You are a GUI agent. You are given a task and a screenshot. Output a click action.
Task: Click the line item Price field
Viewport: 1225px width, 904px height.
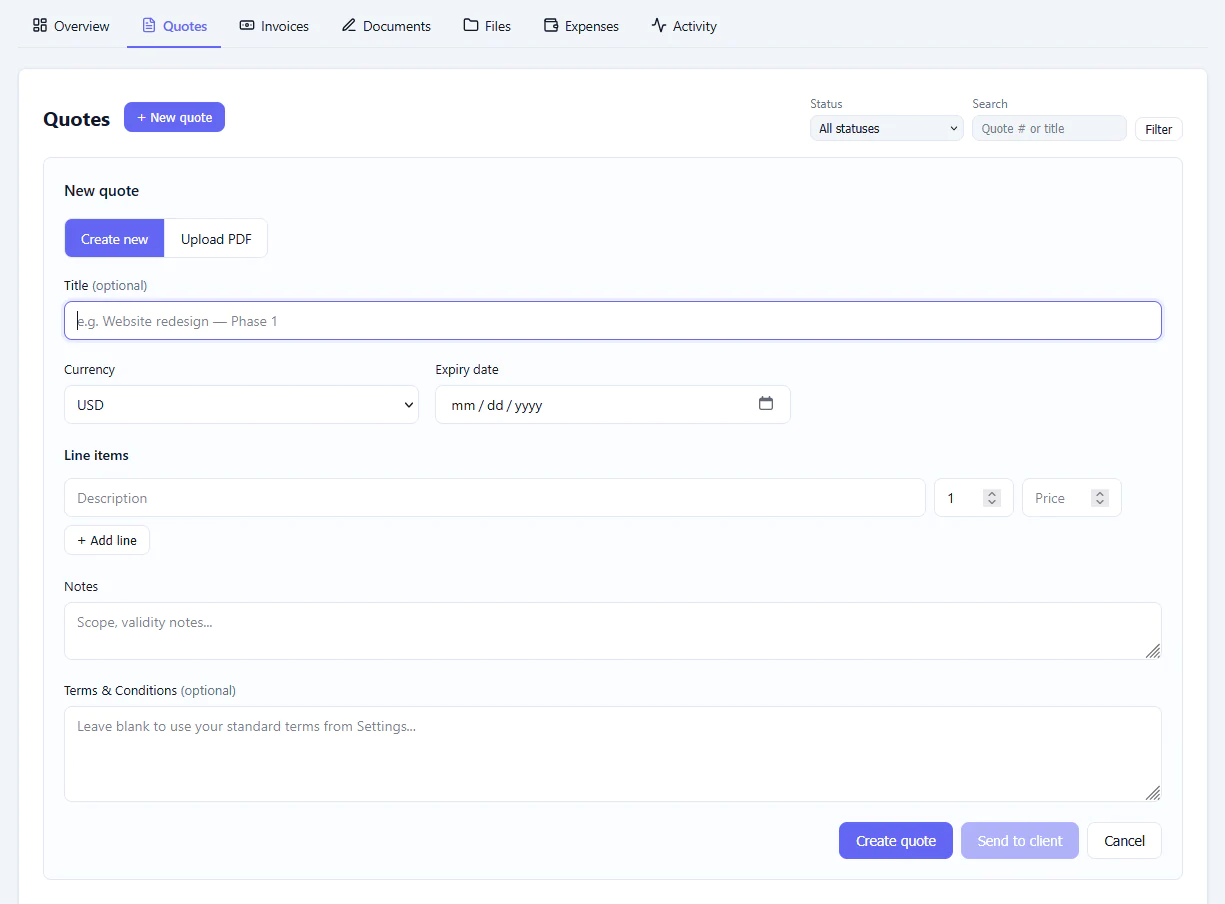pyautogui.click(x=1072, y=498)
